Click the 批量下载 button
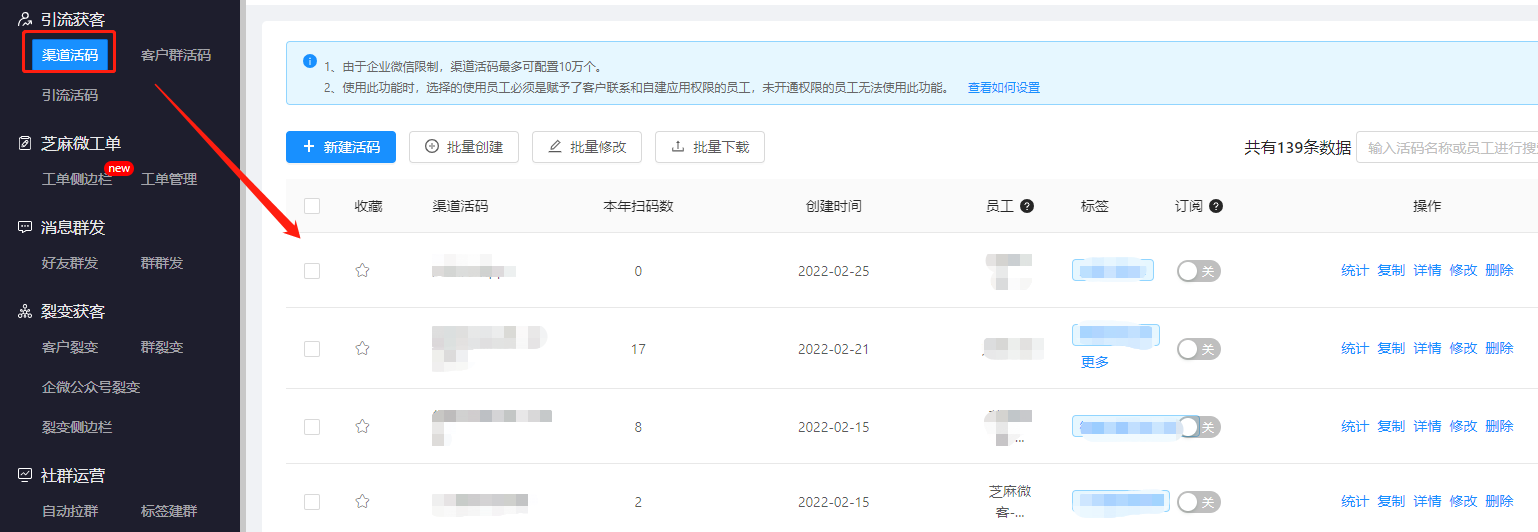Viewport: 1538px width, 532px height. [710, 147]
